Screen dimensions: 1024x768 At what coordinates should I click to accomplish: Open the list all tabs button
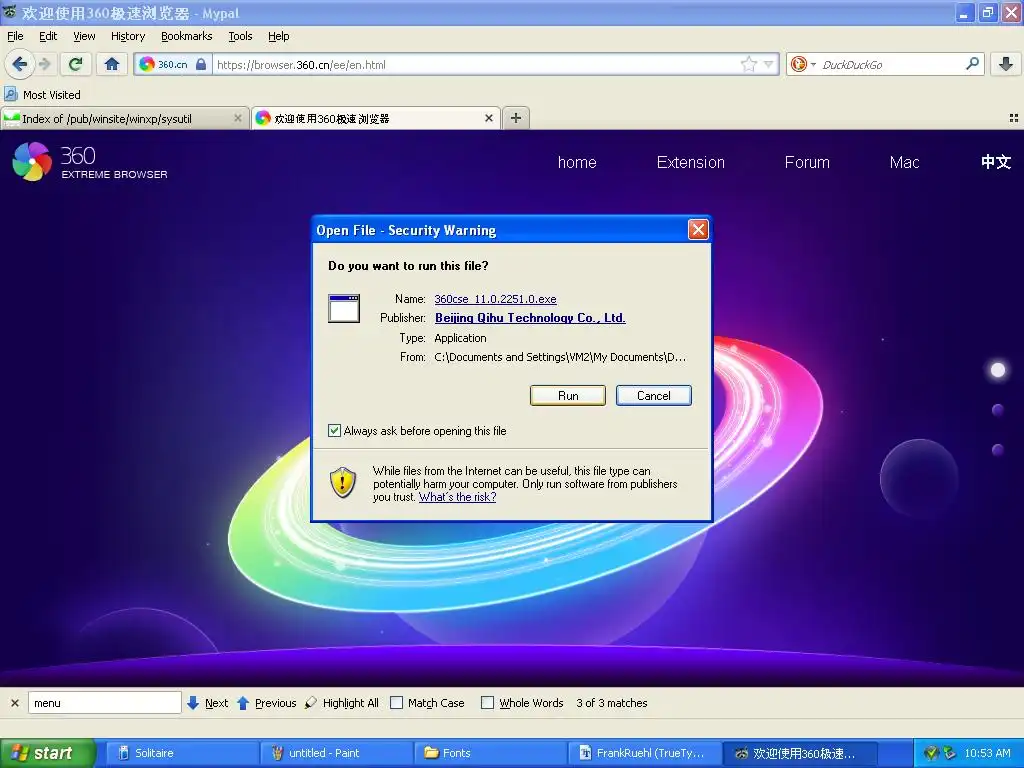[1014, 118]
